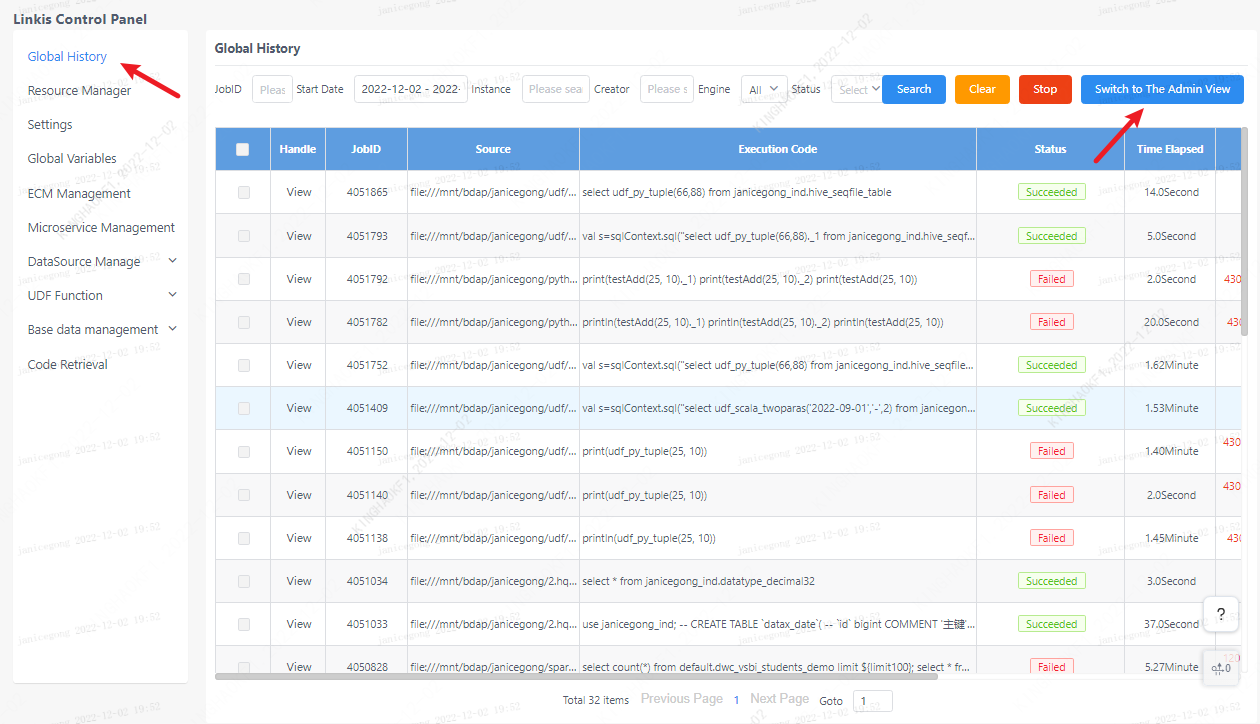The height and width of the screenshot is (724, 1260).
Task: Expand the DataSource Manage submenu
Action: (x=173, y=261)
